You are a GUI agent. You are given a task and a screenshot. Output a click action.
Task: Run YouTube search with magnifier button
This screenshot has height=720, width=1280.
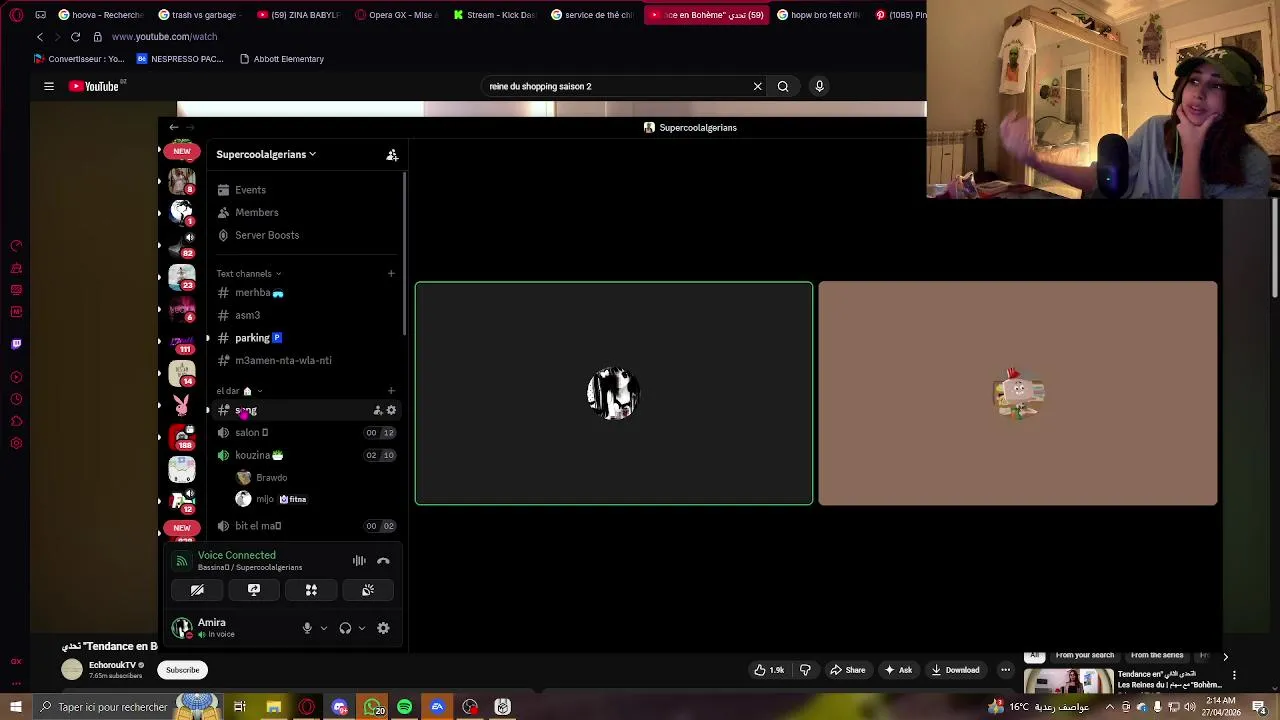point(783,86)
